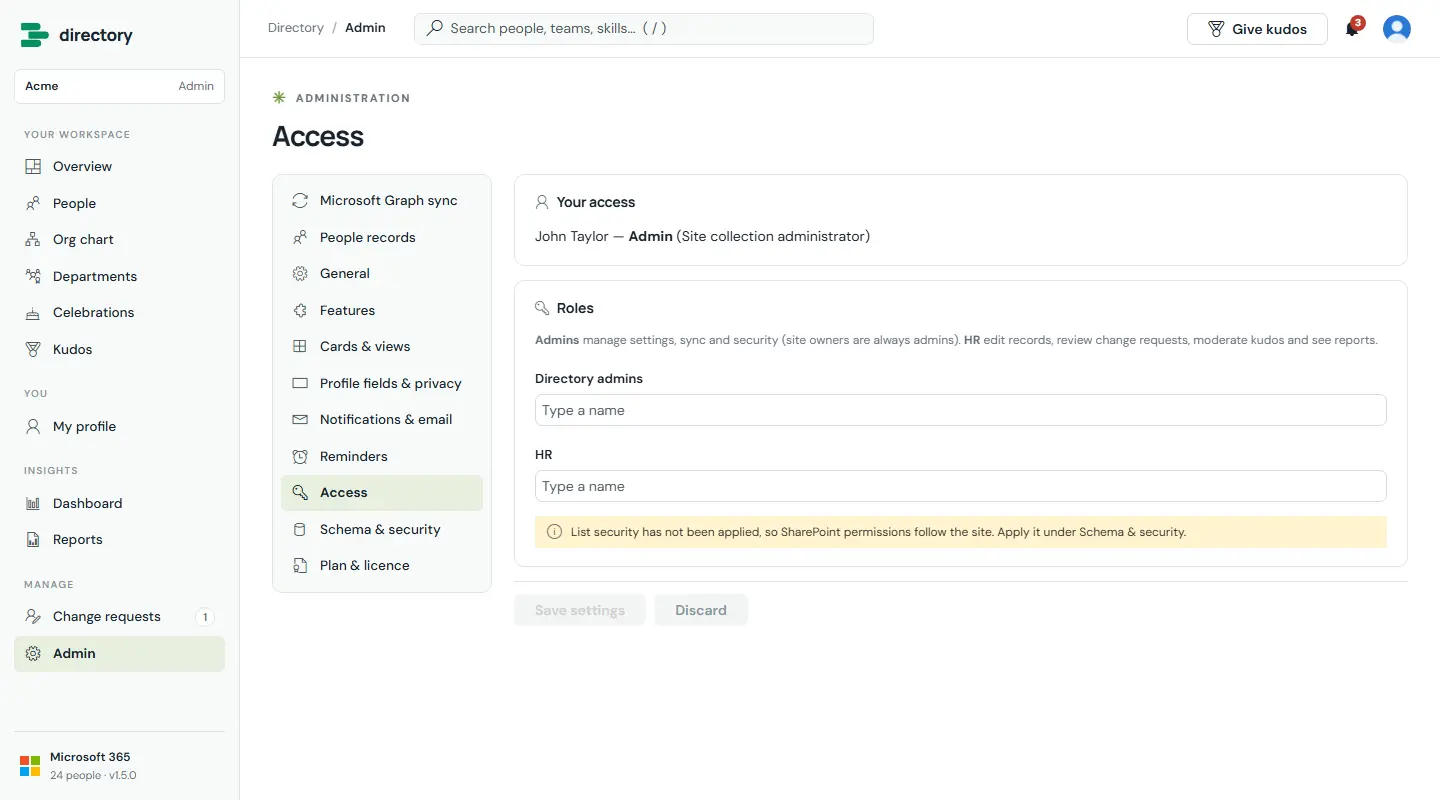Image resolution: width=1440 pixels, height=800 pixels.
Task: Click the Reminders alarm clock icon
Action: 300,456
